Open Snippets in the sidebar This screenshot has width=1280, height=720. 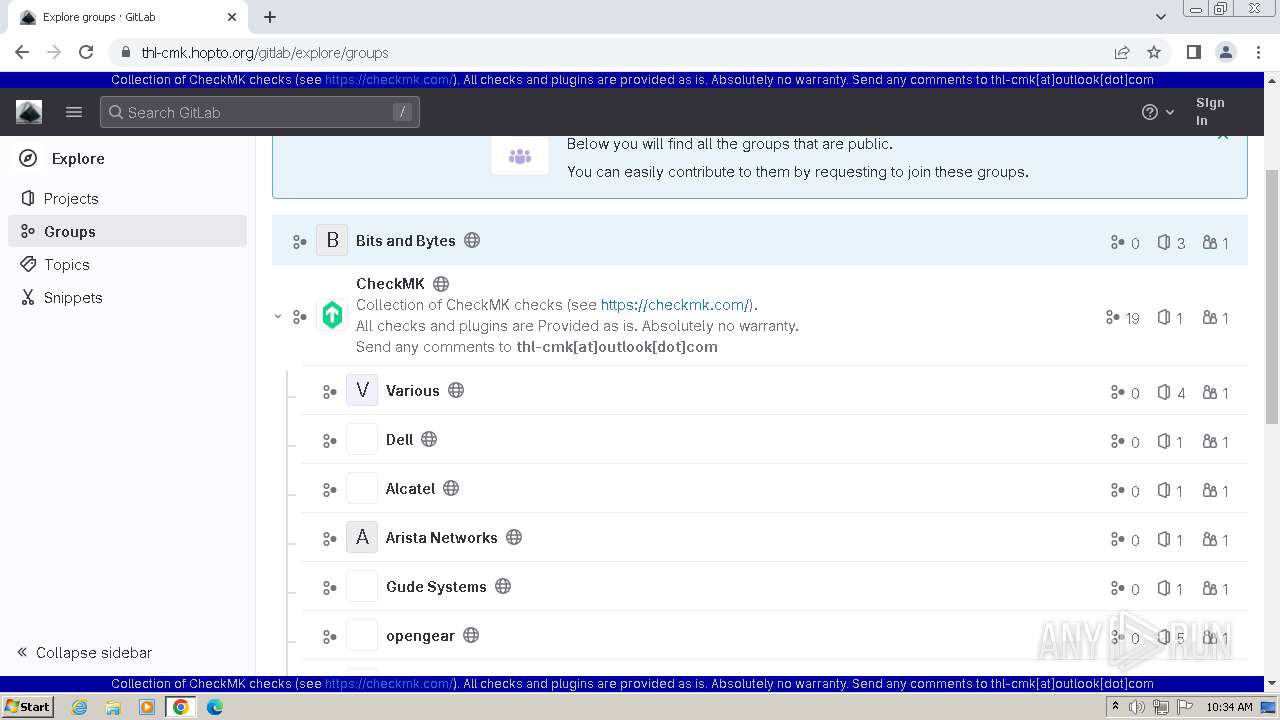(x=128, y=297)
